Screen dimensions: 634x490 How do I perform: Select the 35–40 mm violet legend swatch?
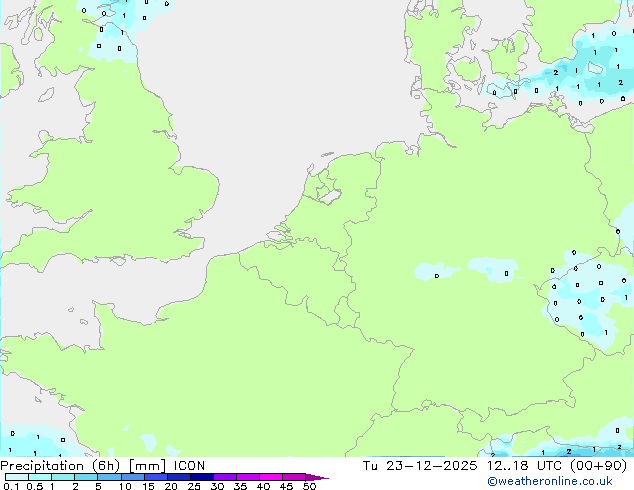pyautogui.click(x=248, y=477)
